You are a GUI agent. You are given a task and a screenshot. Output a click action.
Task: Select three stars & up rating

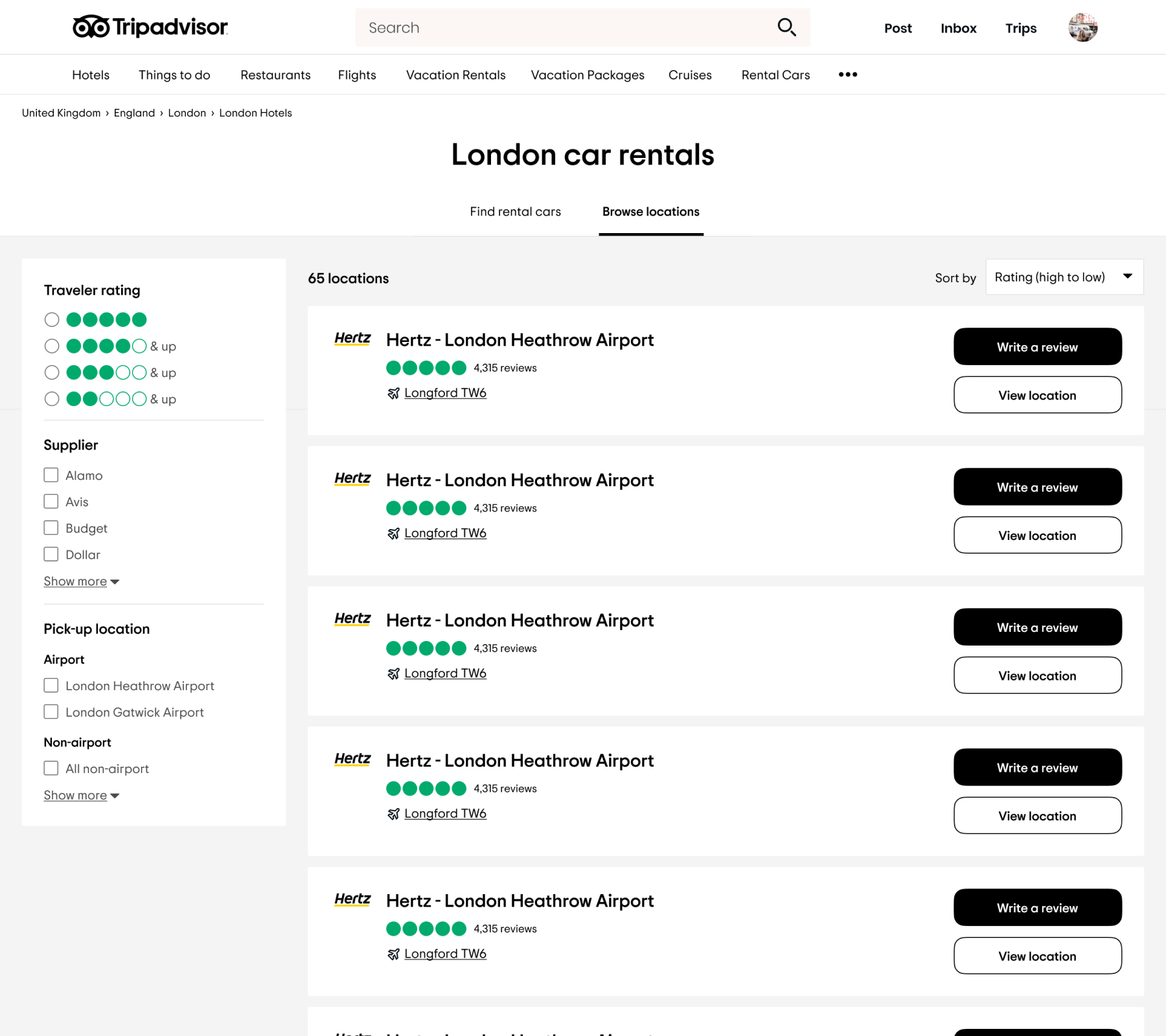point(52,373)
